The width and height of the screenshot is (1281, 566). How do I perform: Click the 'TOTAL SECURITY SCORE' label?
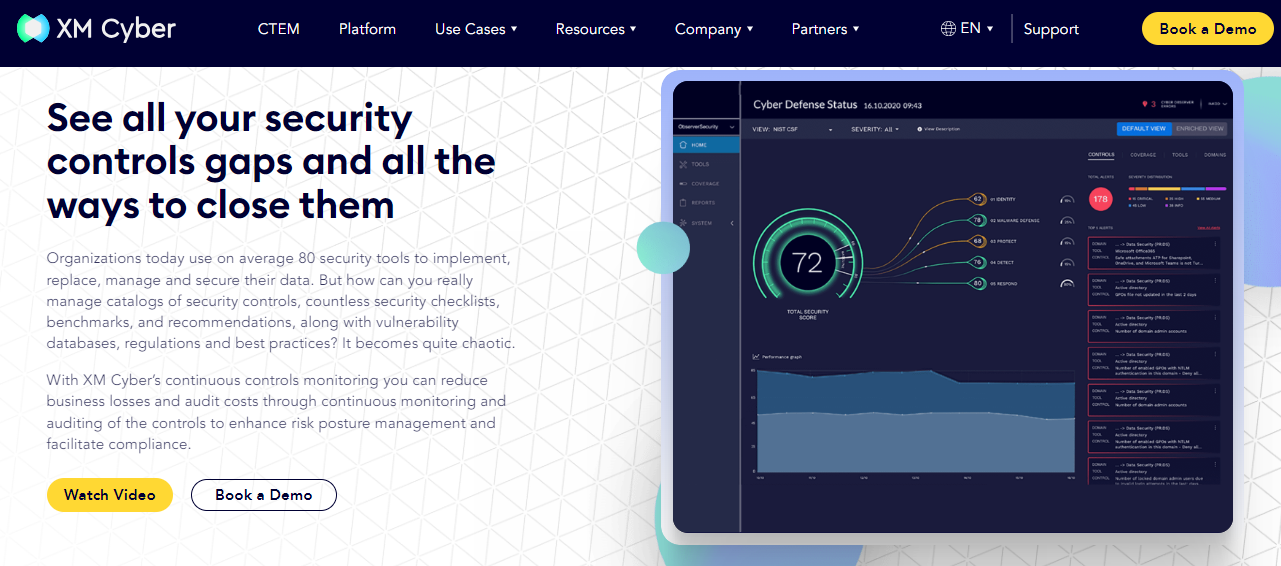tap(807, 314)
